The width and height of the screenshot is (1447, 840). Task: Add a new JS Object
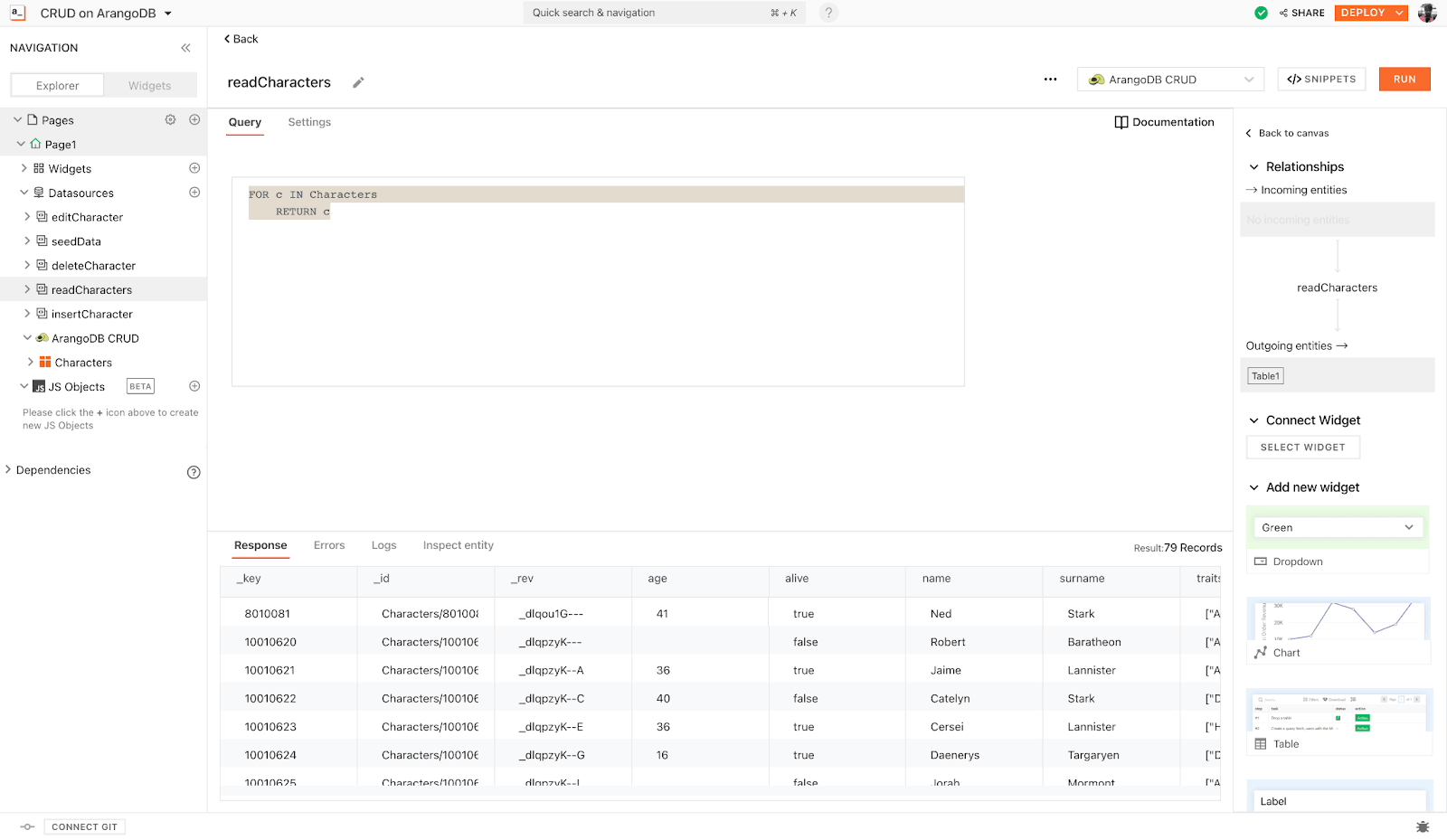(x=194, y=386)
